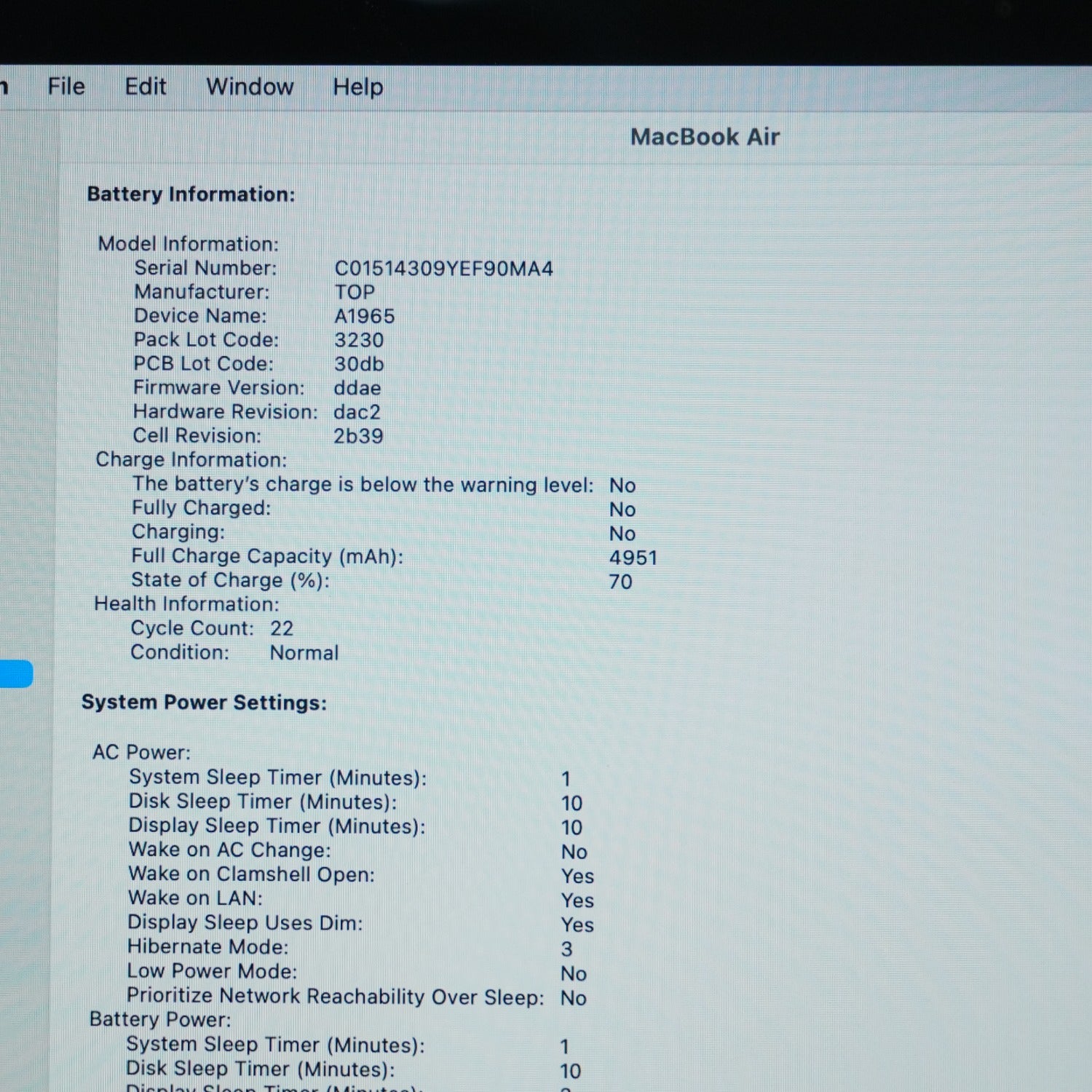Click the Condition value Normal
Image resolution: width=1092 pixels, height=1092 pixels.
pos(304,653)
